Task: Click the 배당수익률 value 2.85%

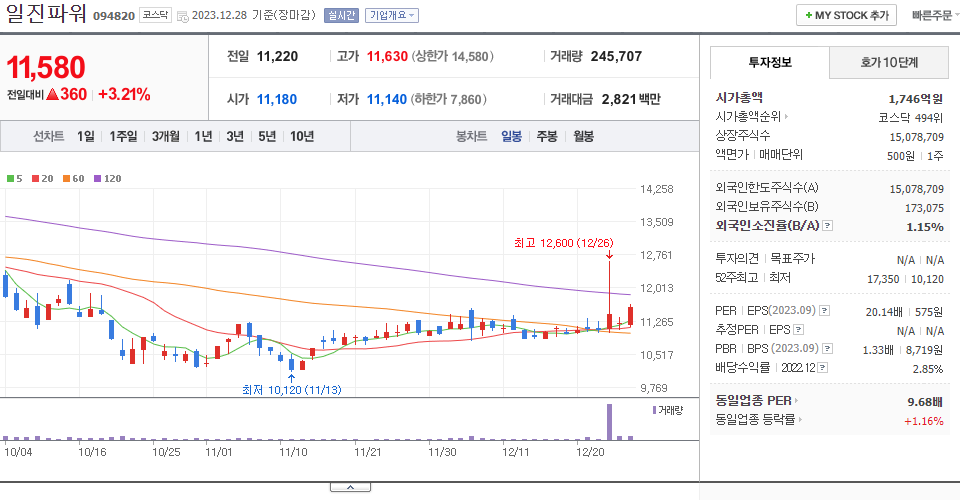Action: (x=928, y=368)
